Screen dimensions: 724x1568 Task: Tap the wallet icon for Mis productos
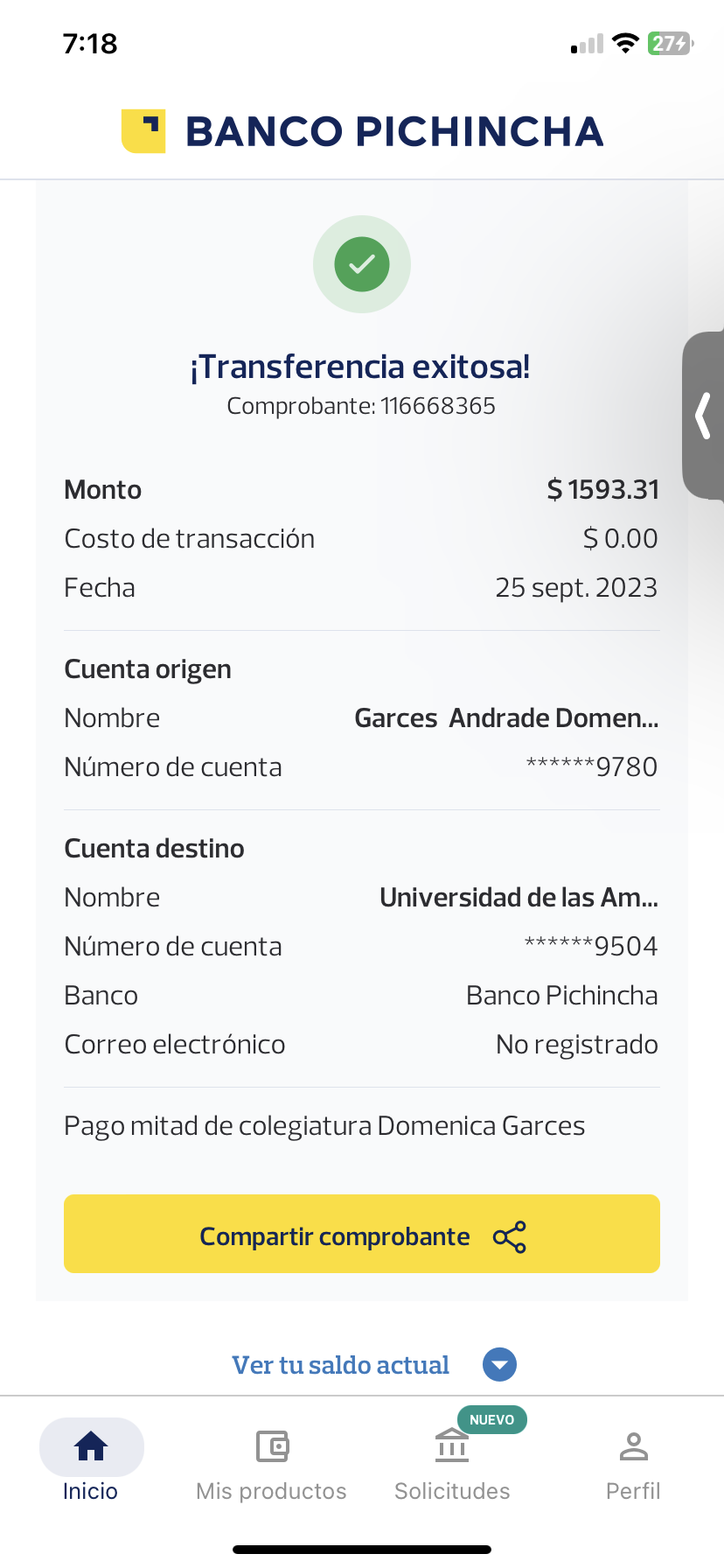[x=272, y=1446]
